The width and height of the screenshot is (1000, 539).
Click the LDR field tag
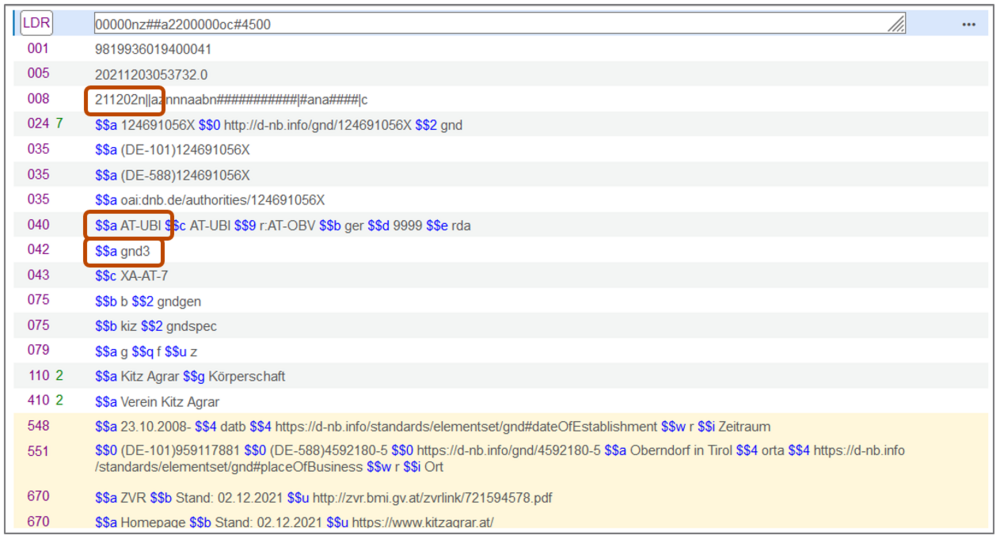click(36, 24)
